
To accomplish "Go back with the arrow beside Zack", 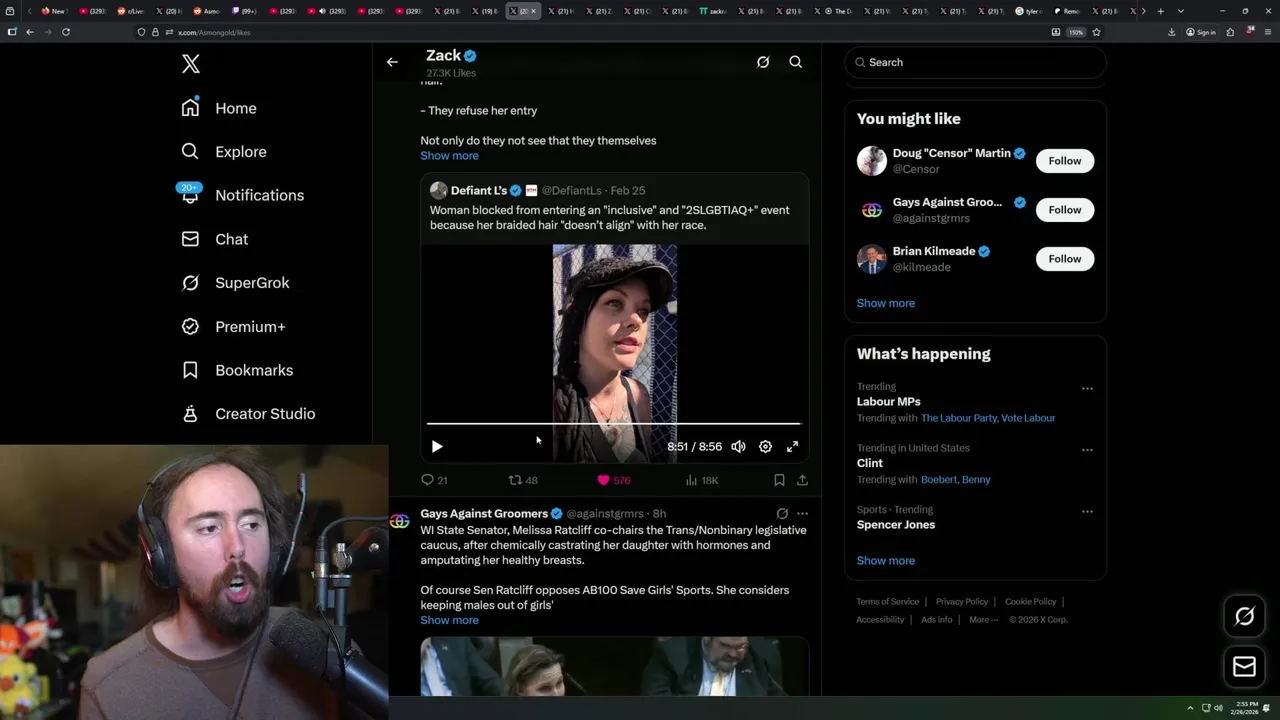I will [x=392, y=62].
